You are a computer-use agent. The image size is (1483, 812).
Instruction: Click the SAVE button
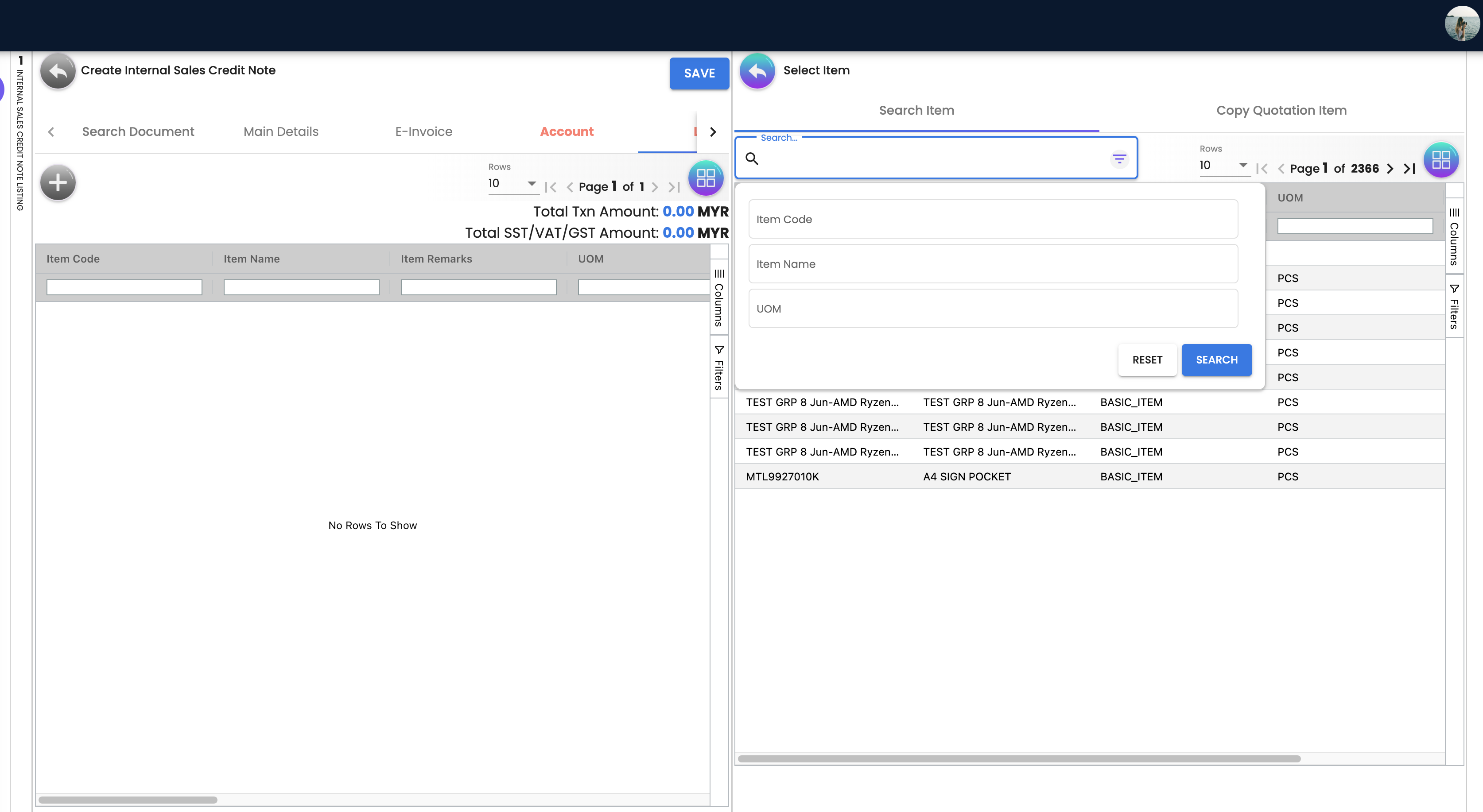click(x=699, y=73)
